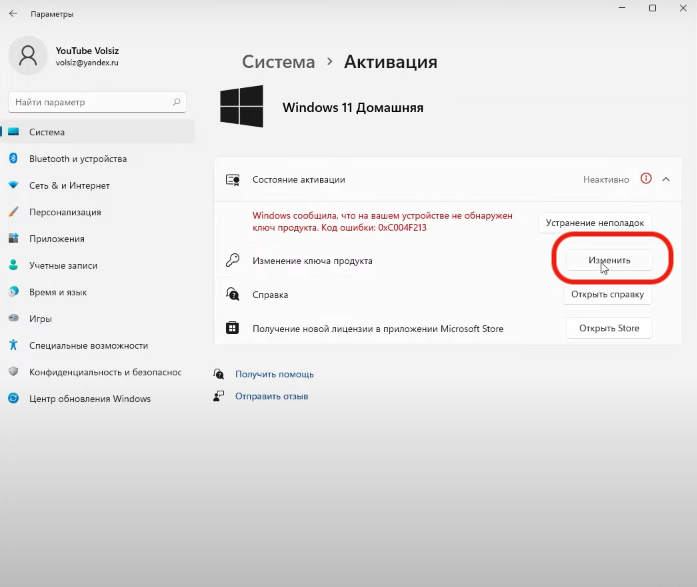Click the Получение новой лицензии label
The image size is (697, 587).
click(x=378, y=329)
